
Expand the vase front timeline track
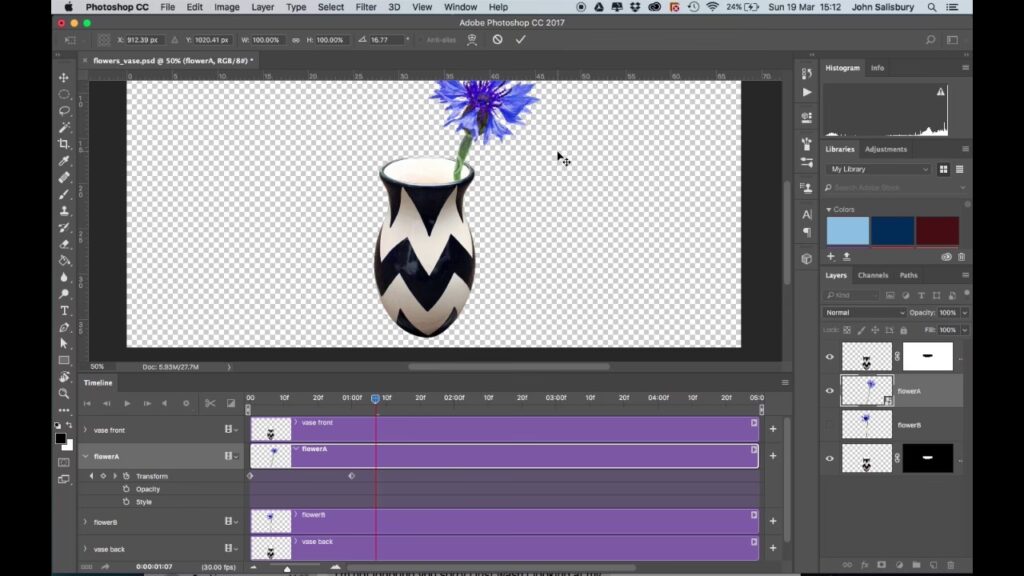click(85, 430)
